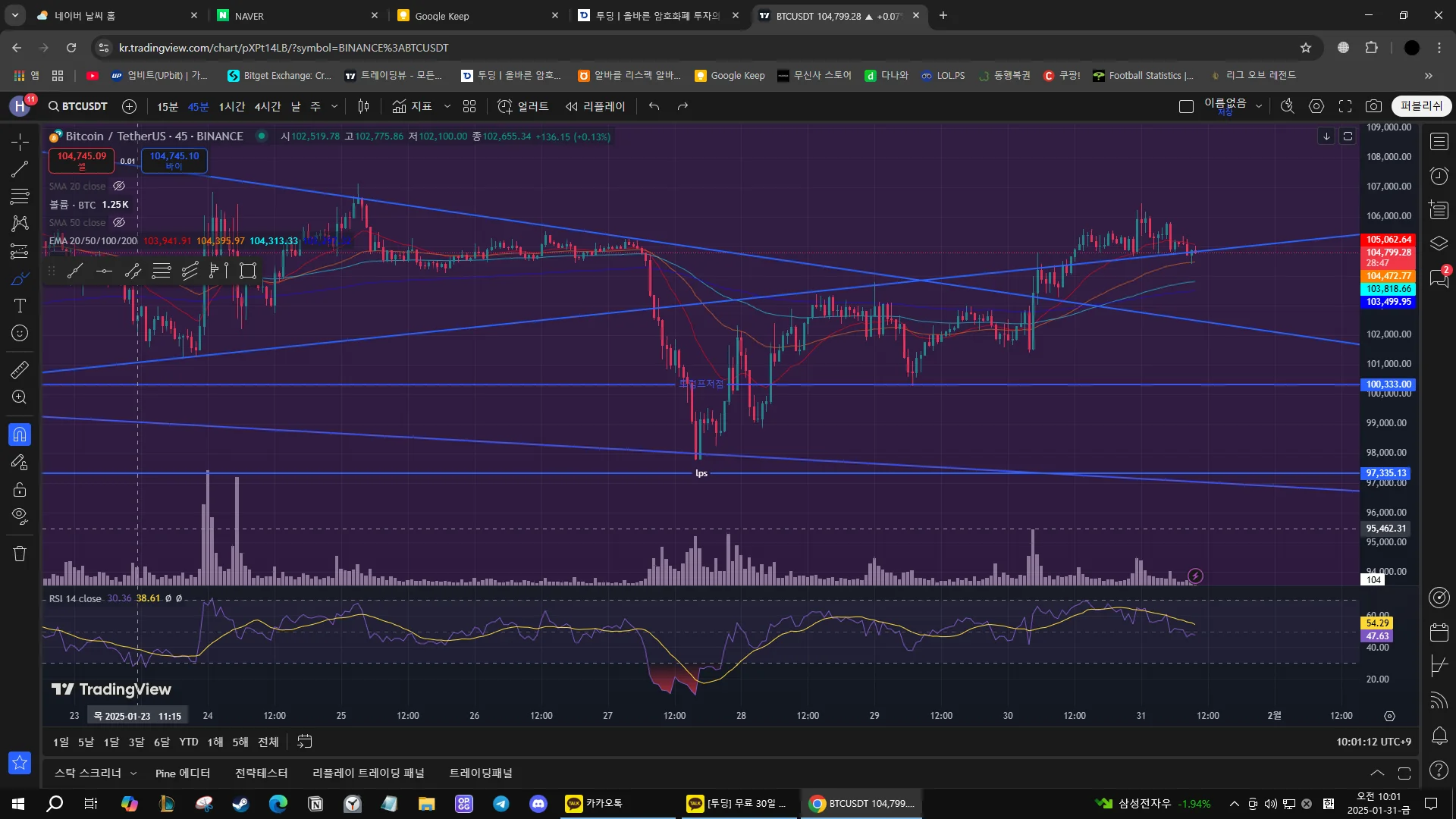Click the measure ruler tool
The height and width of the screenshot is (819, 1456).
point(20,369)
